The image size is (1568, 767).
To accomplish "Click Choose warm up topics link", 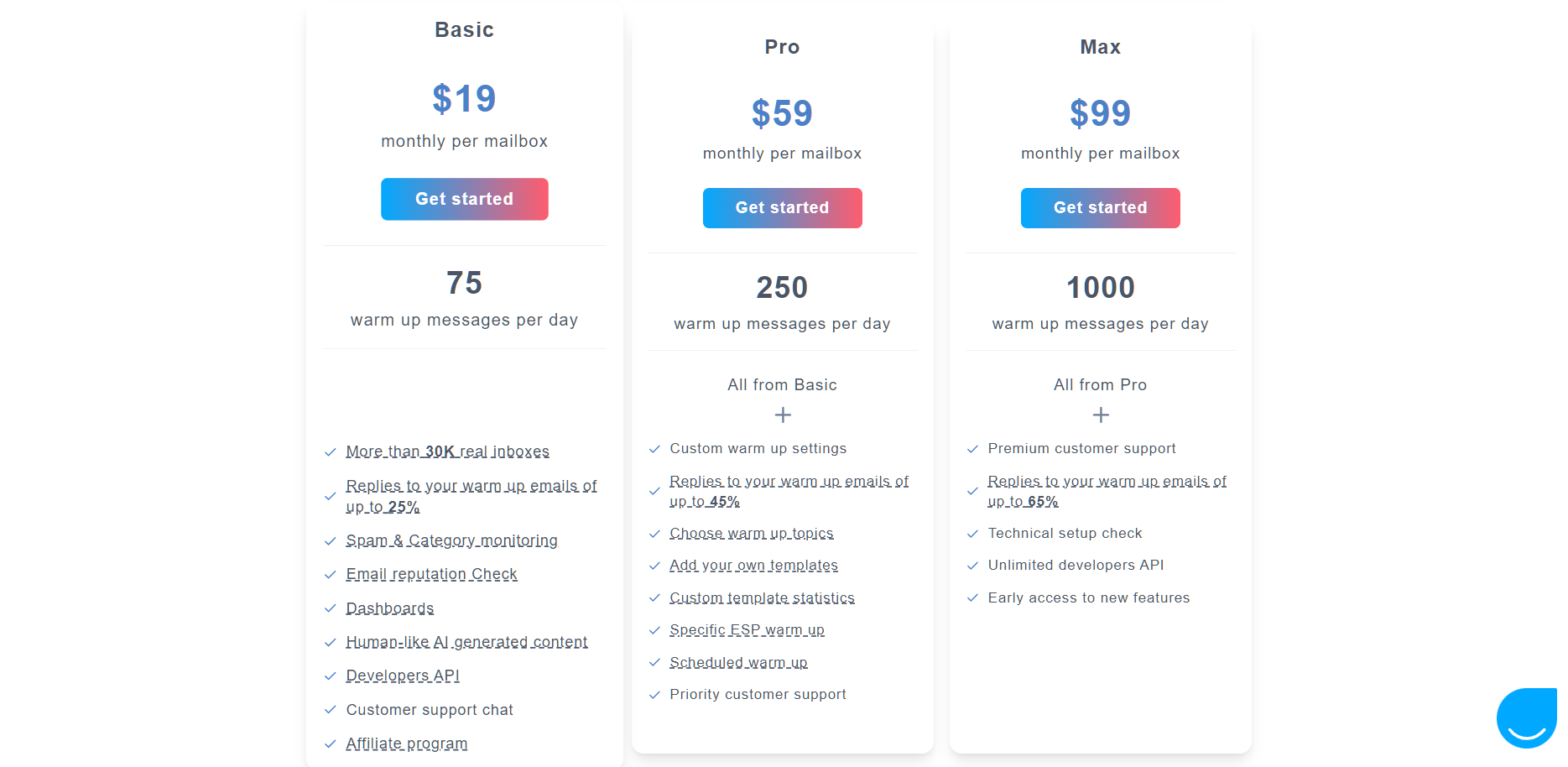I will [751, 534].
